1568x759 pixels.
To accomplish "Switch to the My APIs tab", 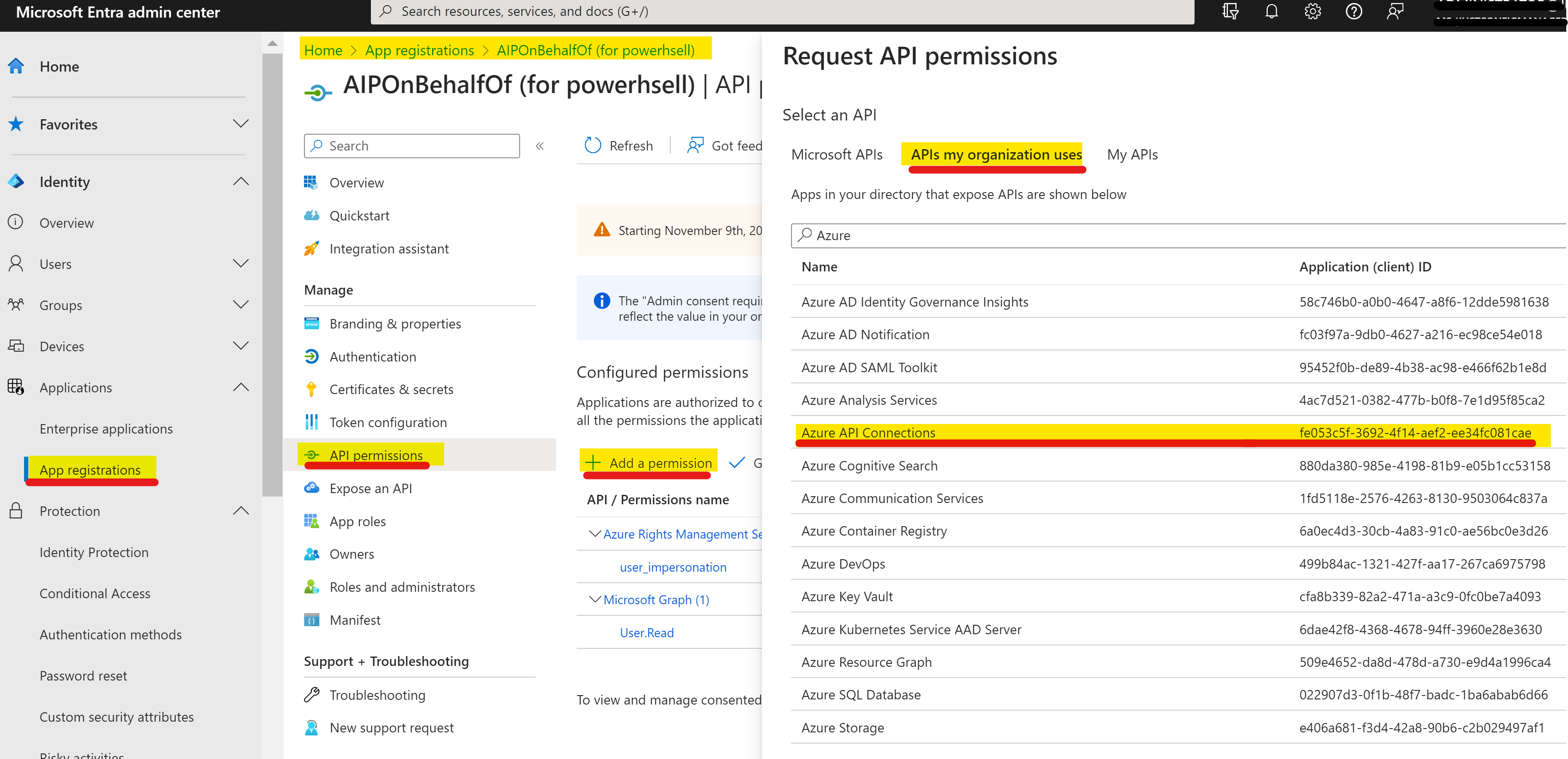I will (x=1132, y=155).
